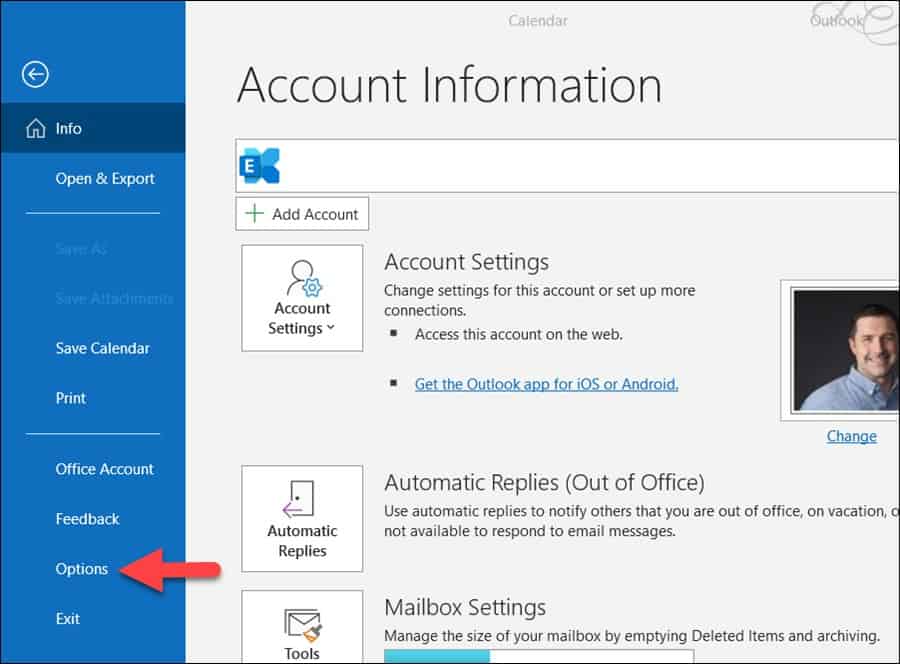900x664 pixels.
Task: Click the Tools envelope broom icon
Action: (303, 625)
